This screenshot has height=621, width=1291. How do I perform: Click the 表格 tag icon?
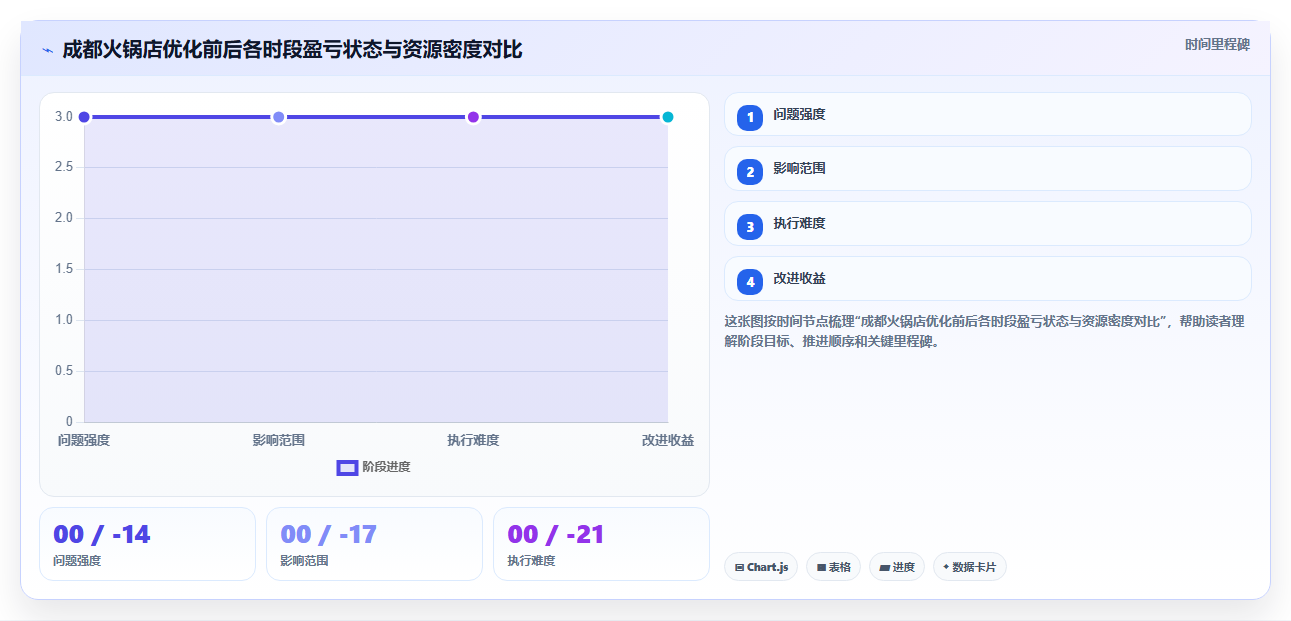point(821,567)
